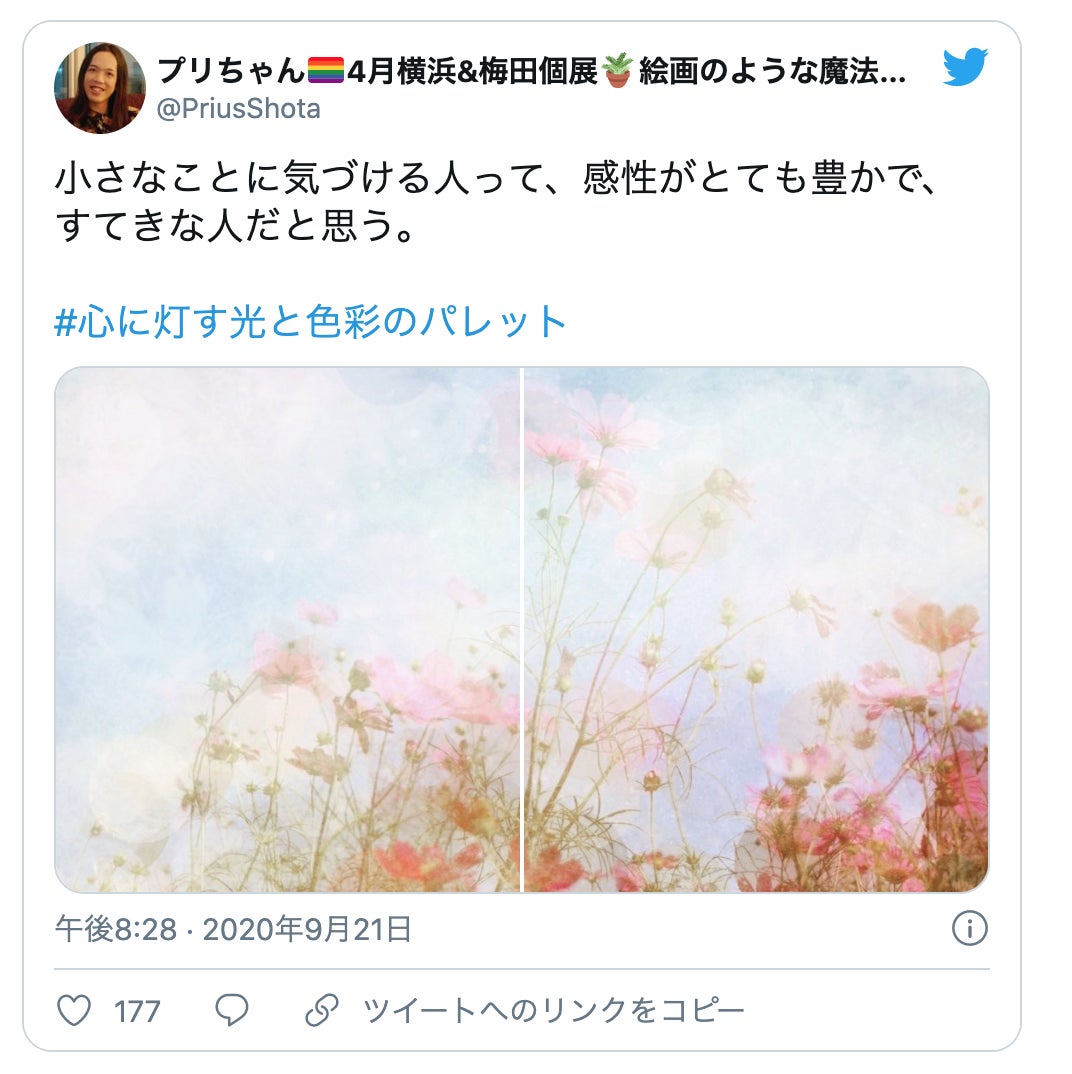Visit the @PriusShota handle link
The width and height of the screenshot is (1072, 1074).
[238, 109]
